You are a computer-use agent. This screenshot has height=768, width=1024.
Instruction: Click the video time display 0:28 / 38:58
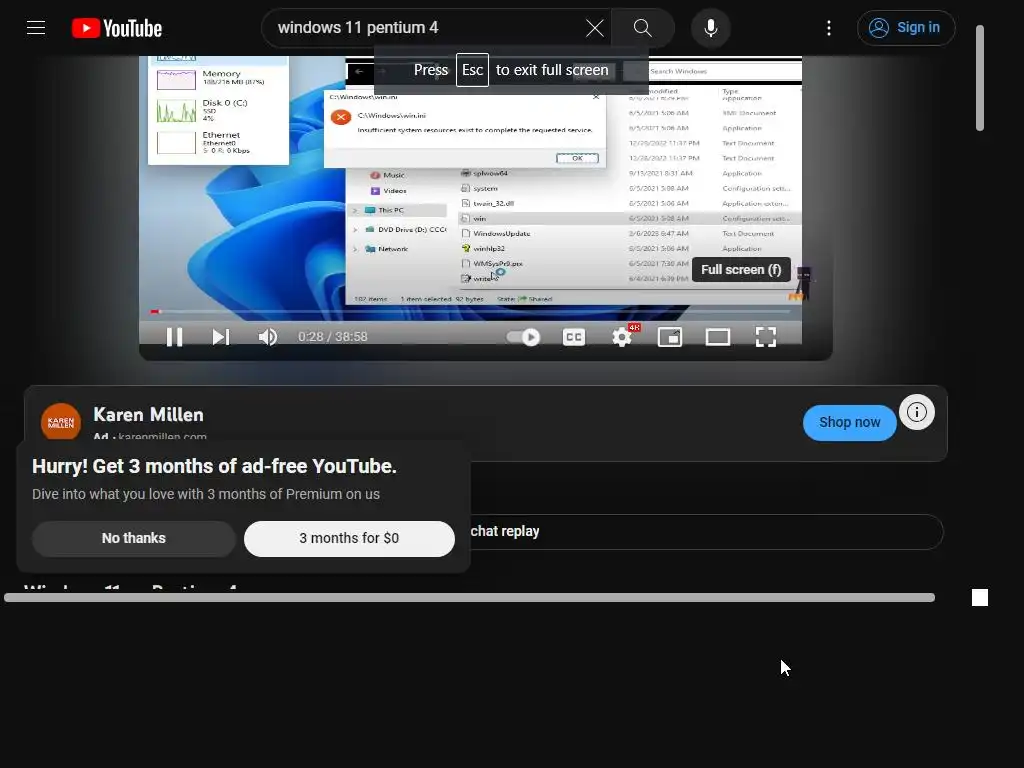tap(333, 337)
